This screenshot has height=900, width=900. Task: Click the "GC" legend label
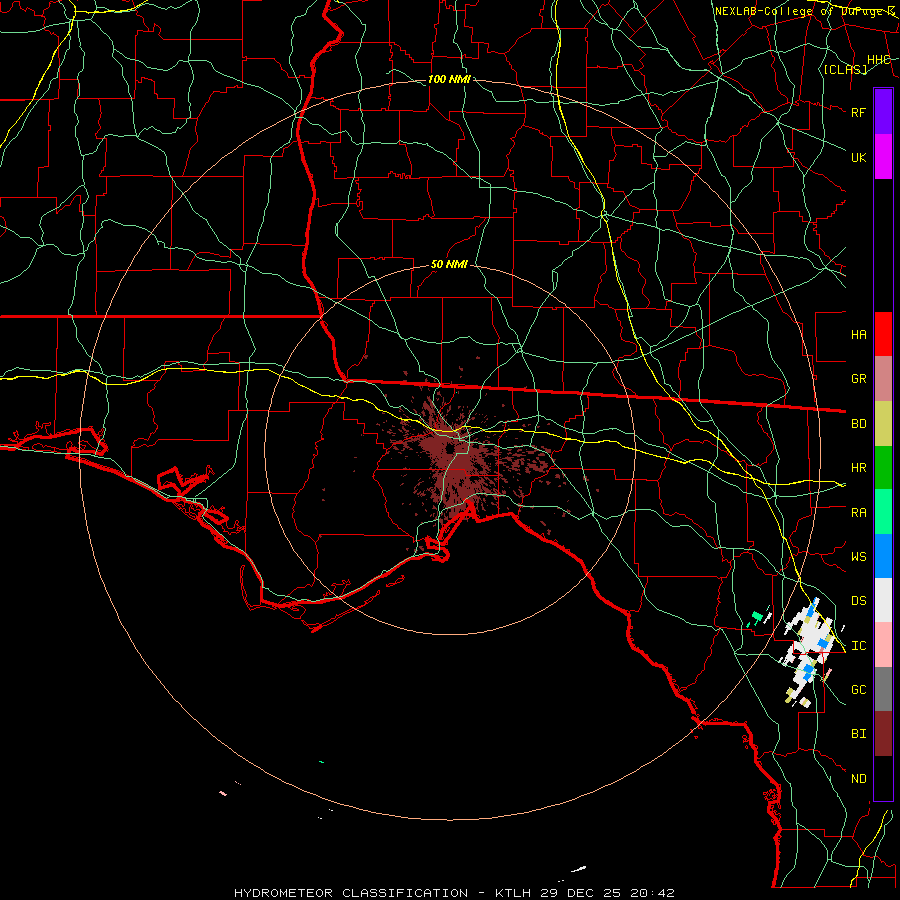point(858,689)
